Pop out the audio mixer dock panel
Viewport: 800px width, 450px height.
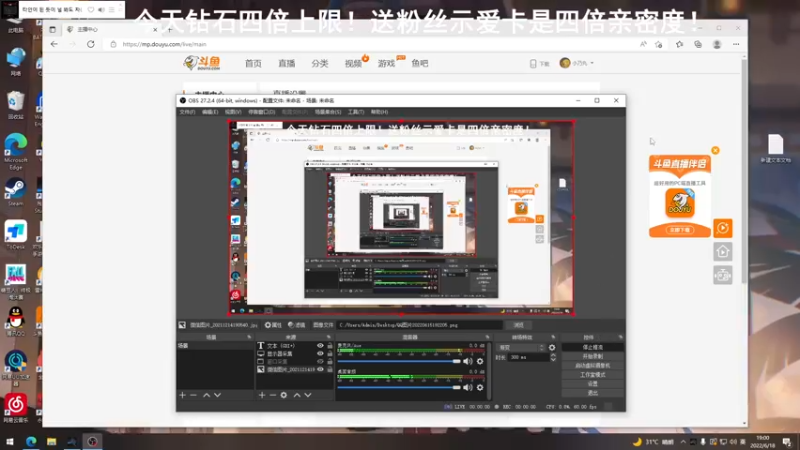487,337
